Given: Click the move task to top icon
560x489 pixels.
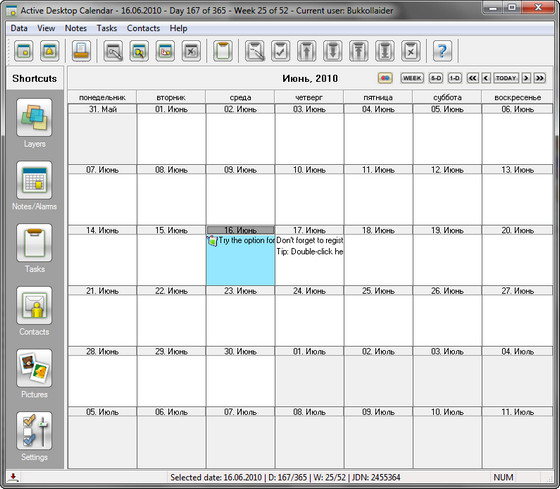Looking at the screenshot, I should pos(359,51).
